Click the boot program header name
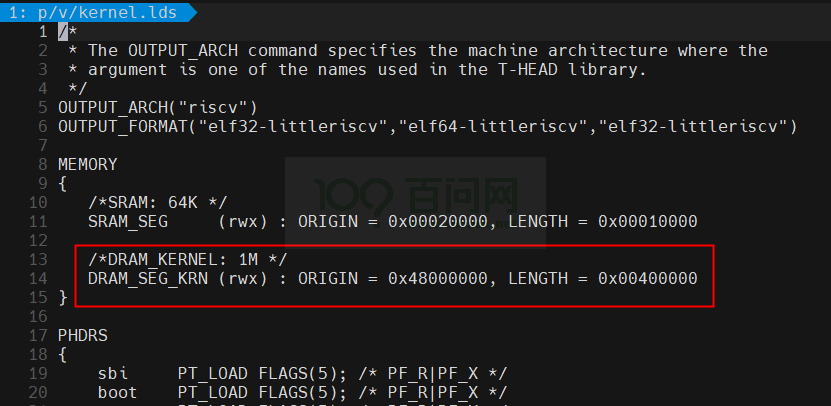 [x=118, y=393]
